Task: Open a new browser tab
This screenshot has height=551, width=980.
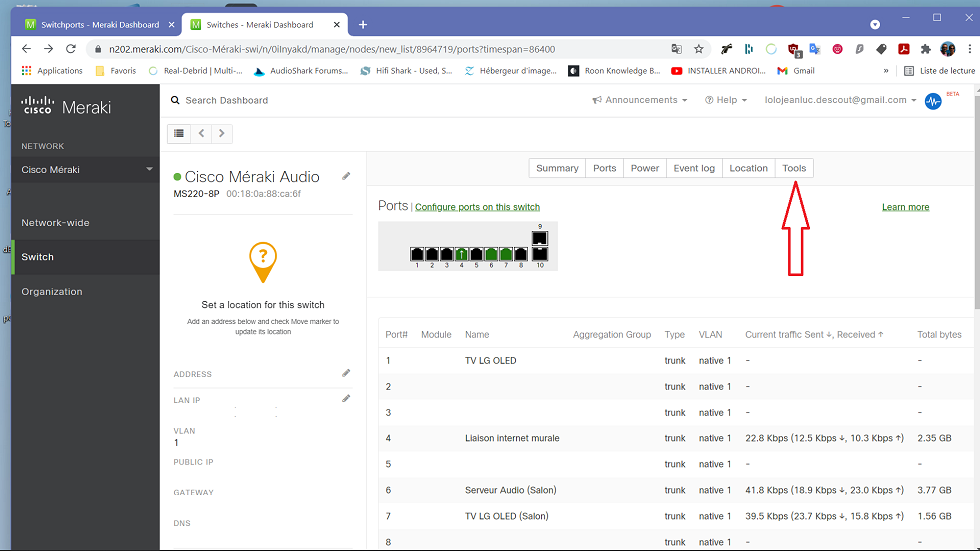Action: pos(362,24)
